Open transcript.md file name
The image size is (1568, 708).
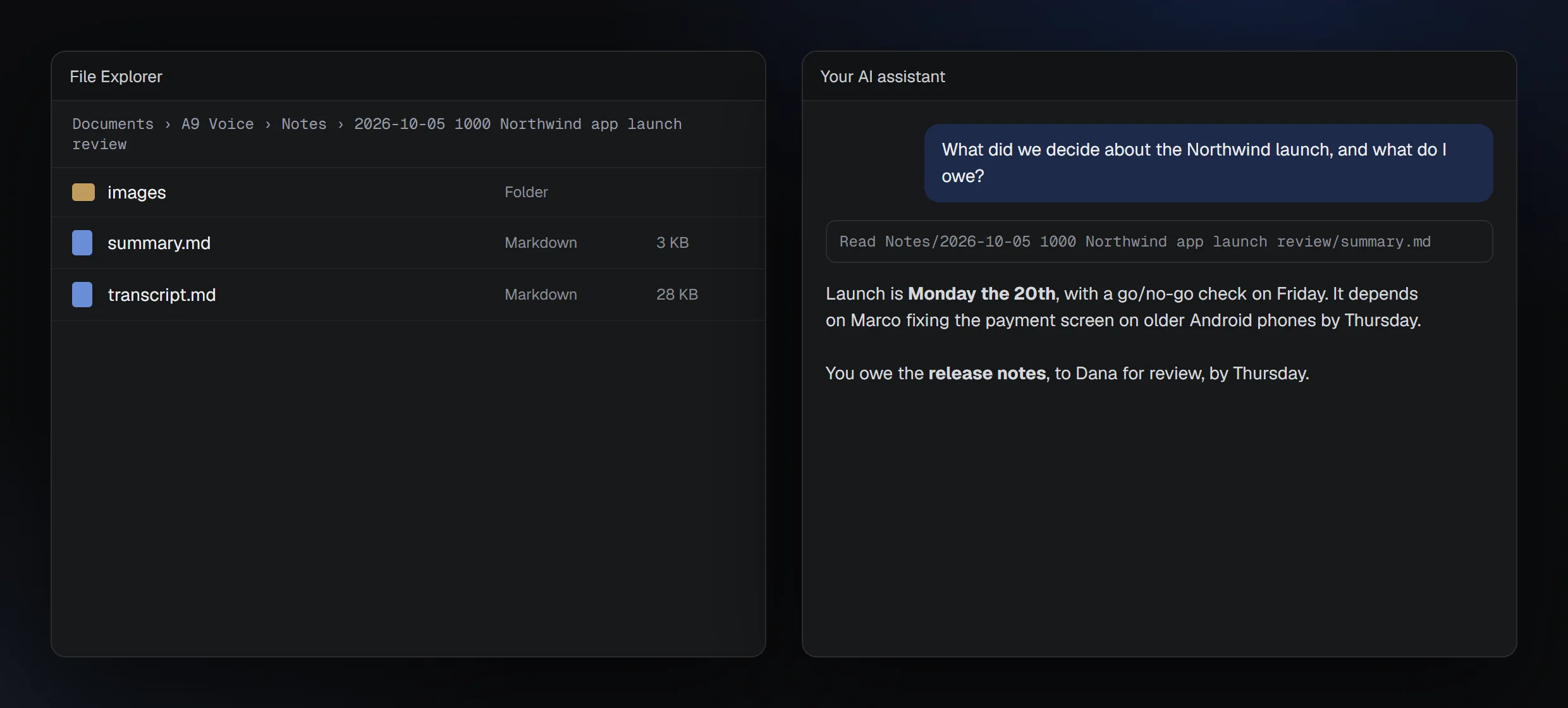click(162, 295)
